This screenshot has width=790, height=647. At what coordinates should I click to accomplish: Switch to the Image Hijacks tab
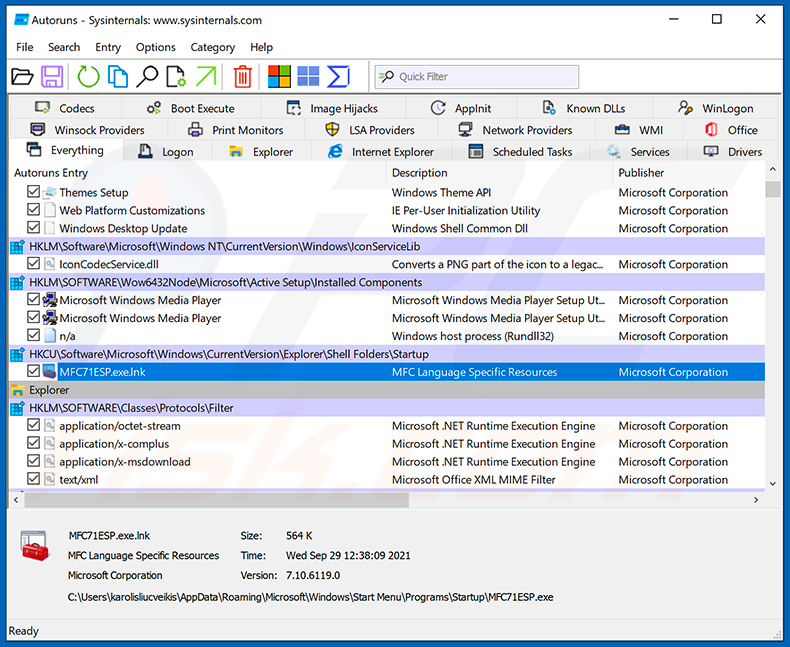333,108
